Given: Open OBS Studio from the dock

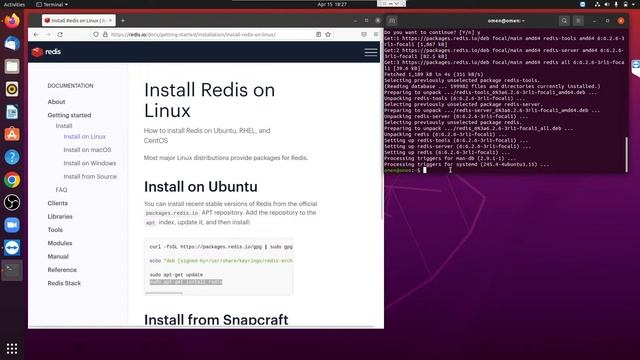Looking at the screenshot, I should [12, 202].
